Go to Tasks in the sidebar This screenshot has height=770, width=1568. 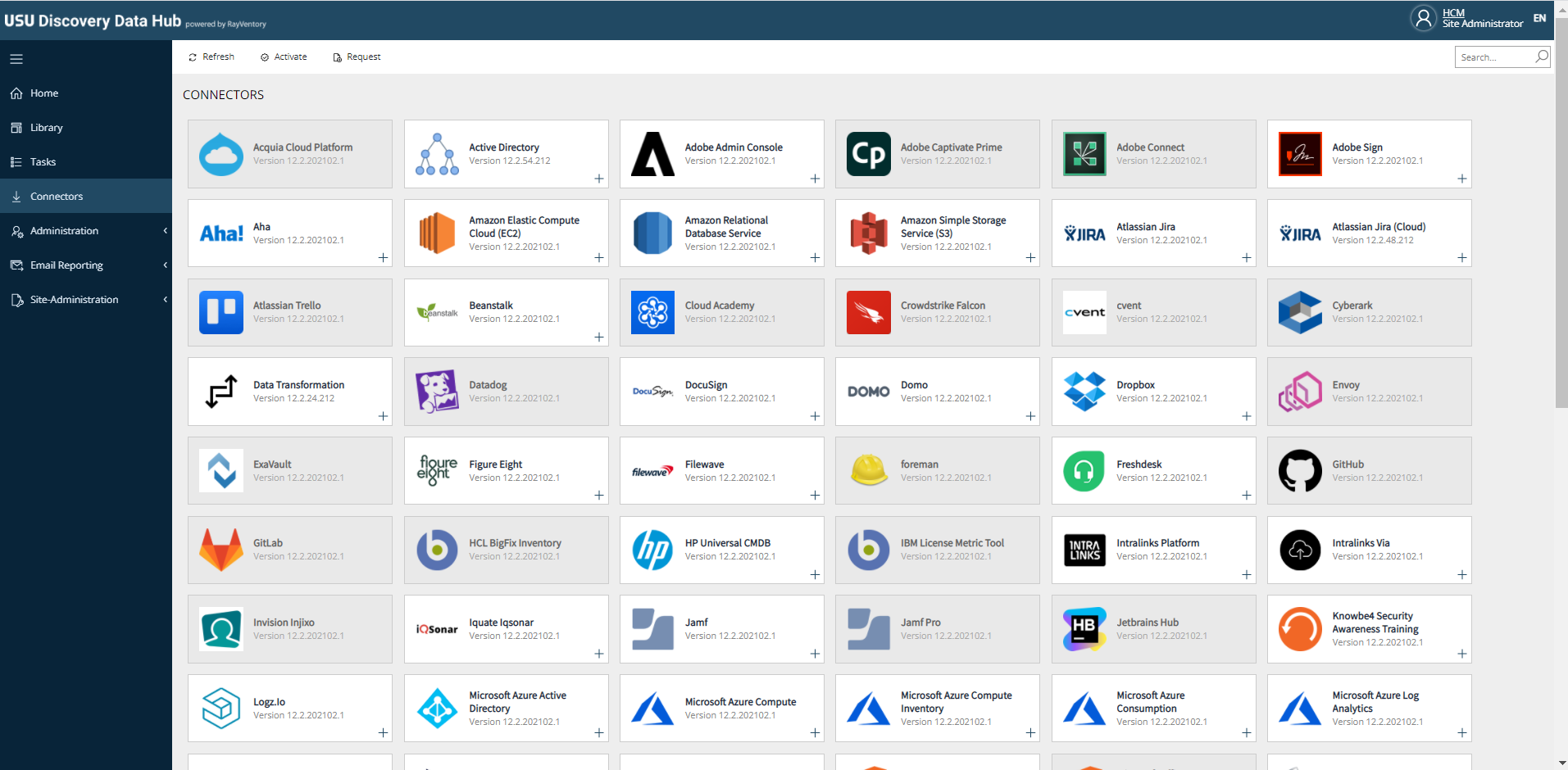86,162
